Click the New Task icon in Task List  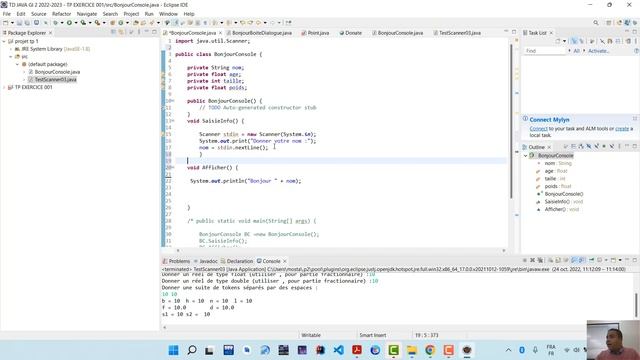[x=558, y=41]
